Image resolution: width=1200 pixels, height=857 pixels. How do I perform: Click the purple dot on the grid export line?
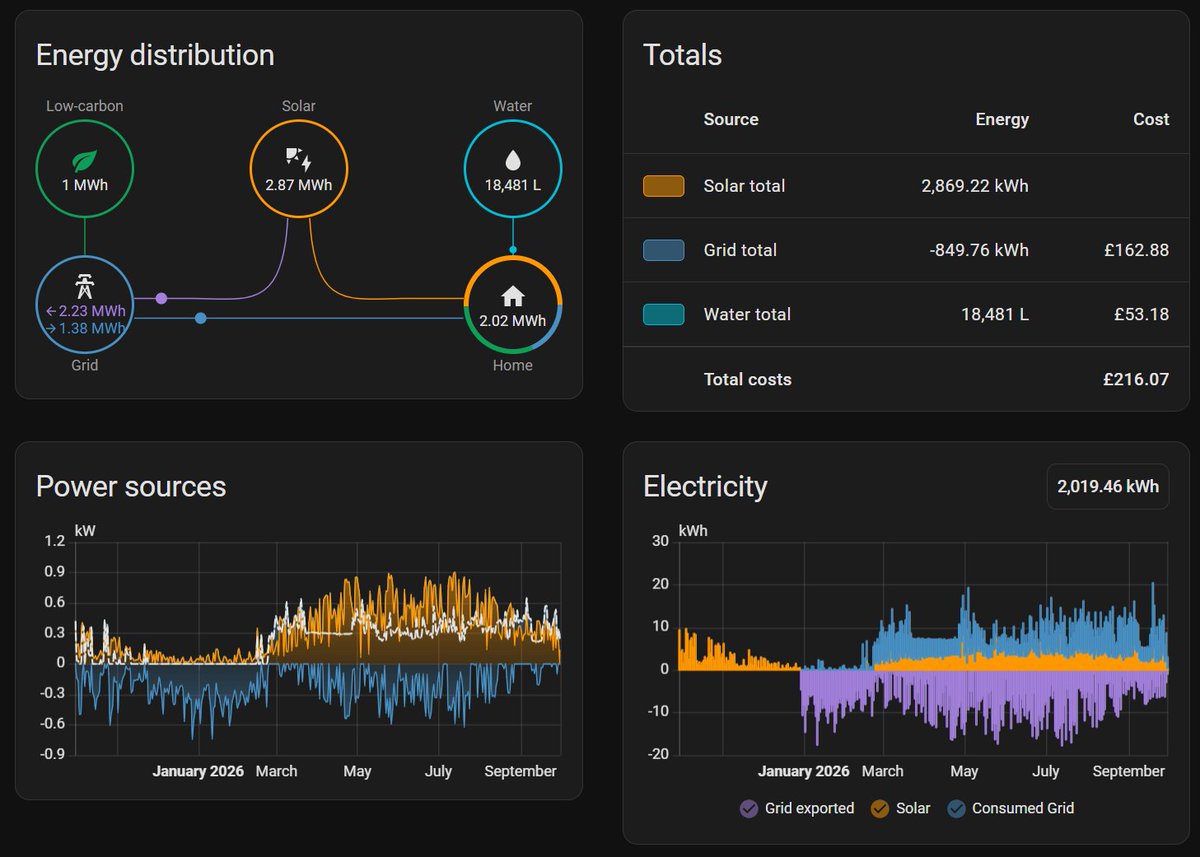click(x=161, y=298)
